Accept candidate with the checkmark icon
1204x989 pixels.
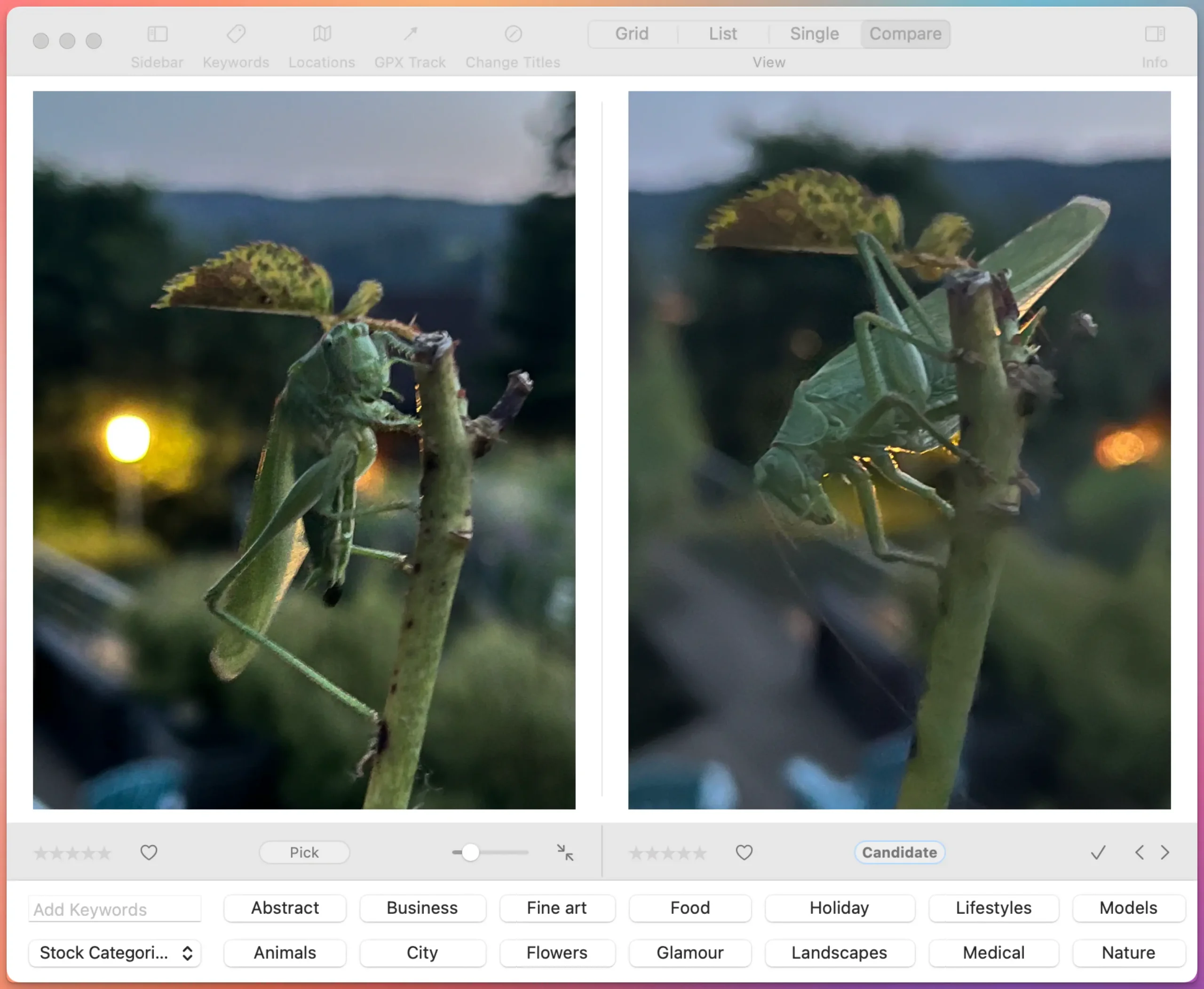(x=1098, y=852)
